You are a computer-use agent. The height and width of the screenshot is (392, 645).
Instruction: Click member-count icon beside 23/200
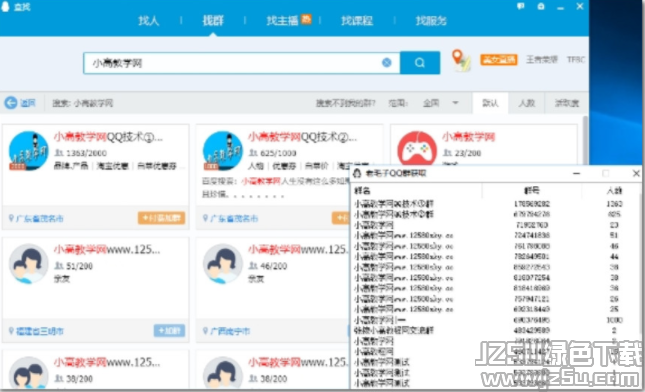(x=447, y=153)
